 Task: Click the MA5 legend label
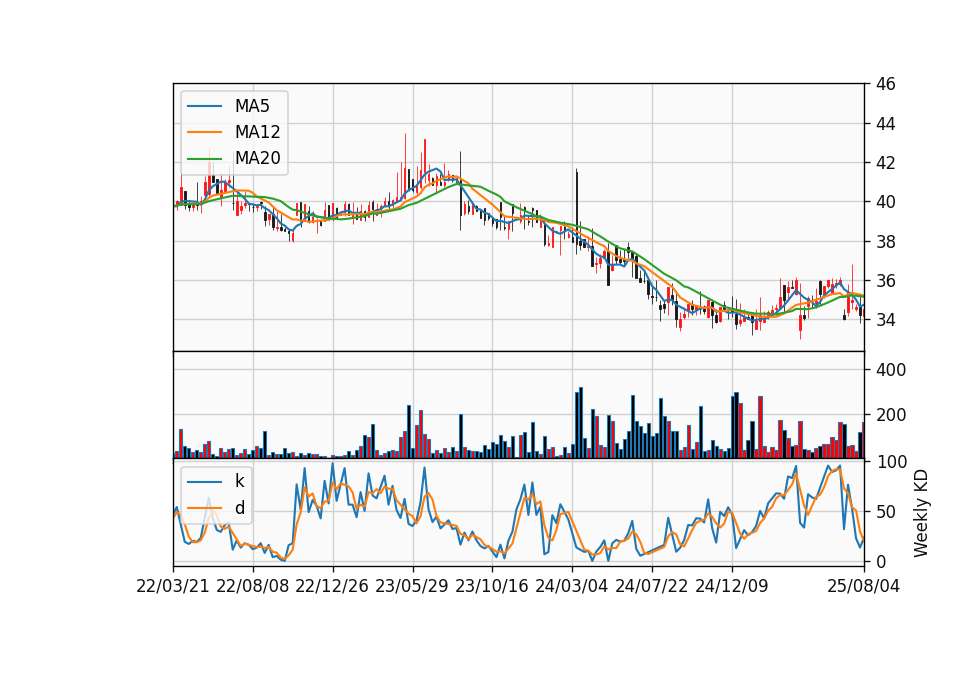click(252, 106)
